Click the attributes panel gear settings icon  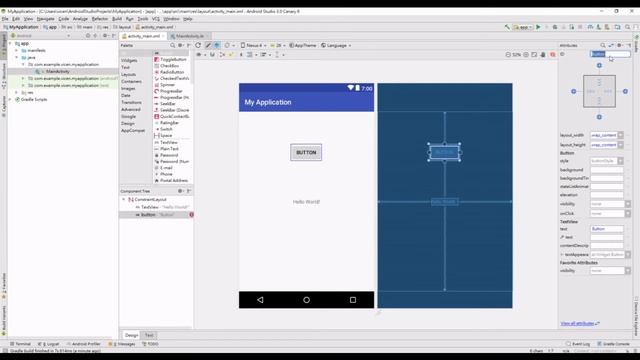(x=620, y=45)
